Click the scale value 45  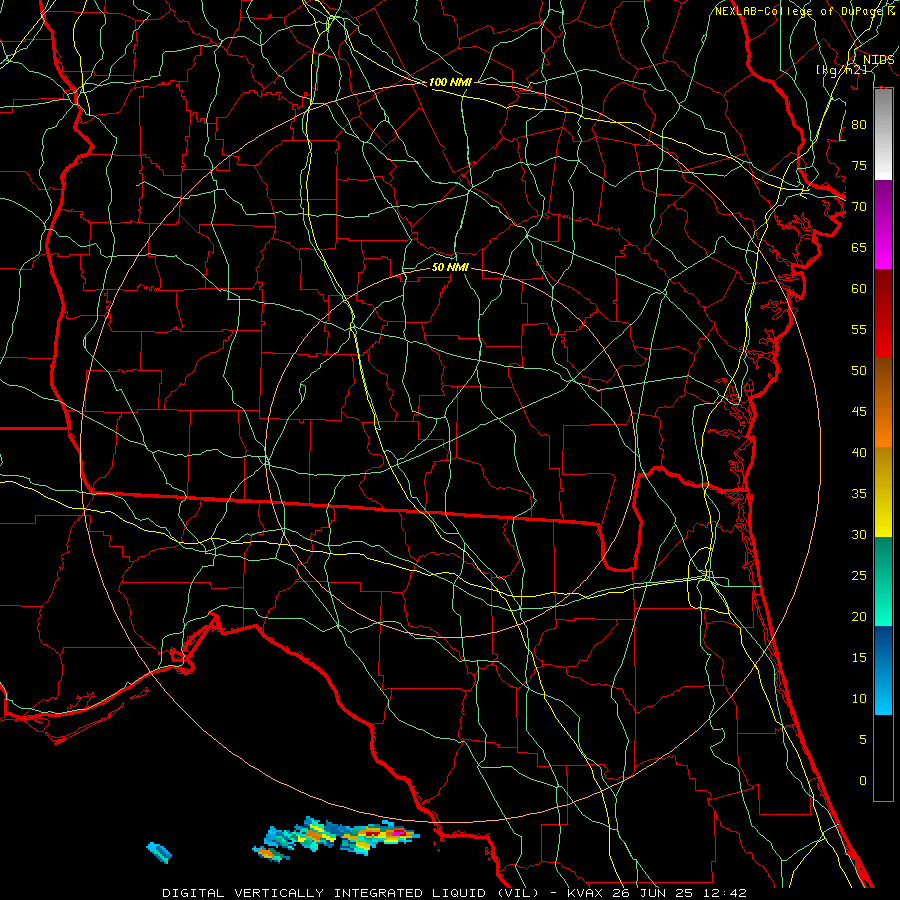[859, 412]
